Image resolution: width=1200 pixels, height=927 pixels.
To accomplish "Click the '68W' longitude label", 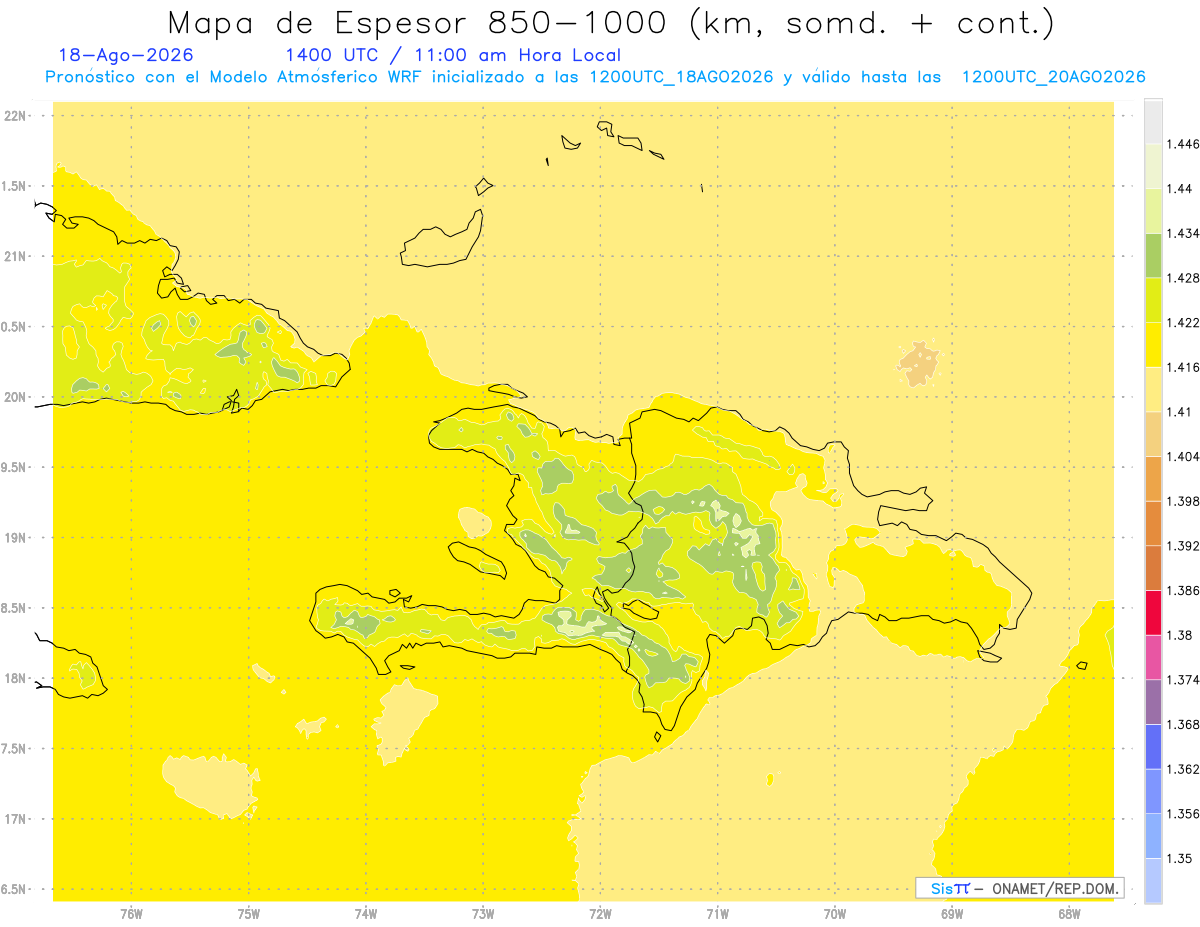I will point(1069,913).
